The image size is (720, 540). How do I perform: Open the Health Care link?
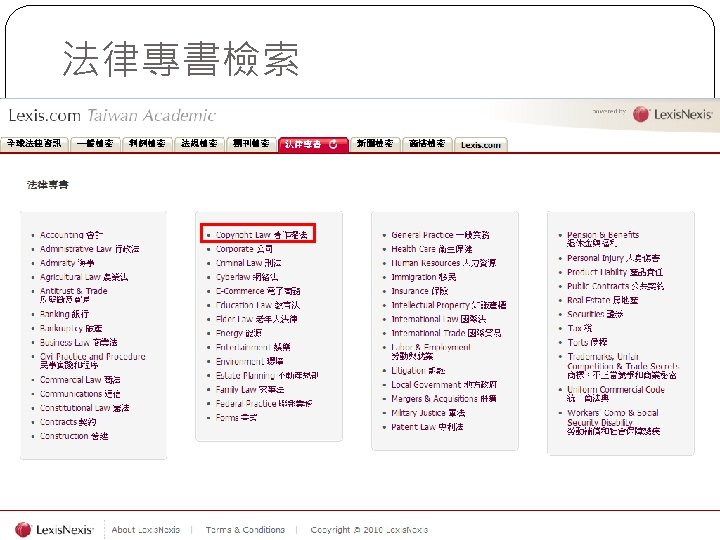coord(432,249)
